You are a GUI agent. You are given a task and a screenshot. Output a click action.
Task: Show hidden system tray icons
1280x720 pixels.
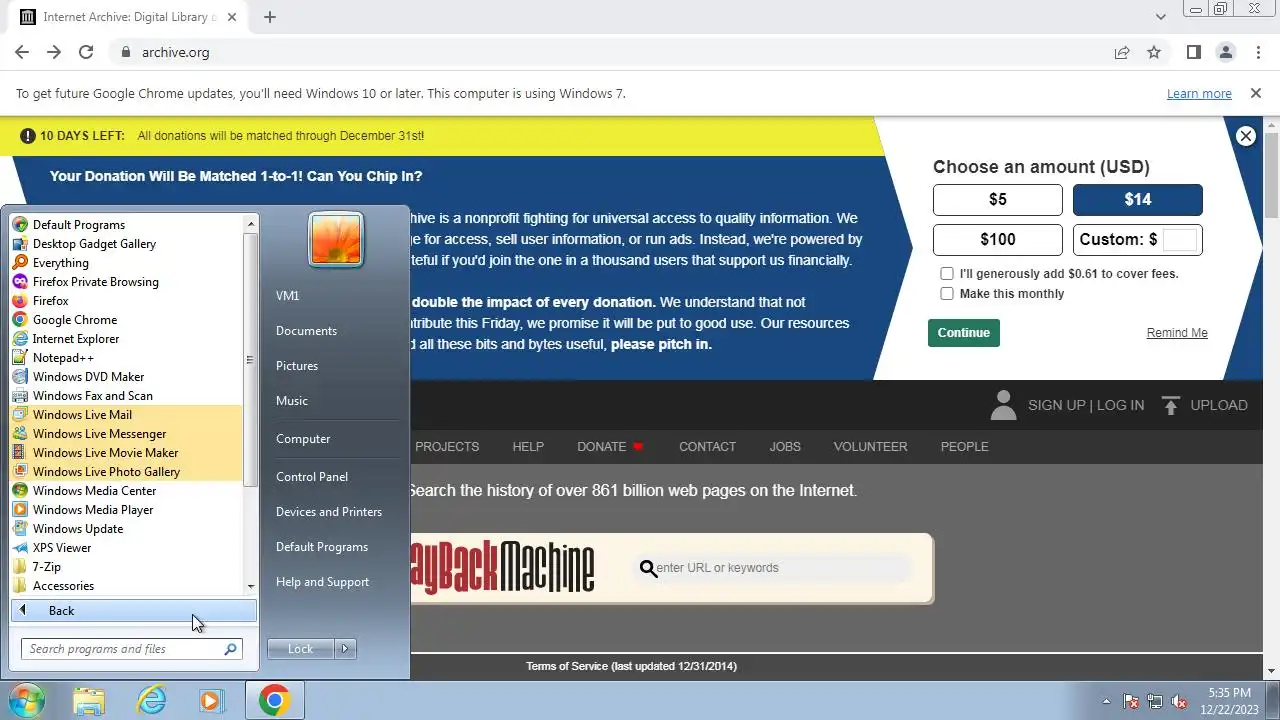pyautogui.click(x=1106, y=701)
